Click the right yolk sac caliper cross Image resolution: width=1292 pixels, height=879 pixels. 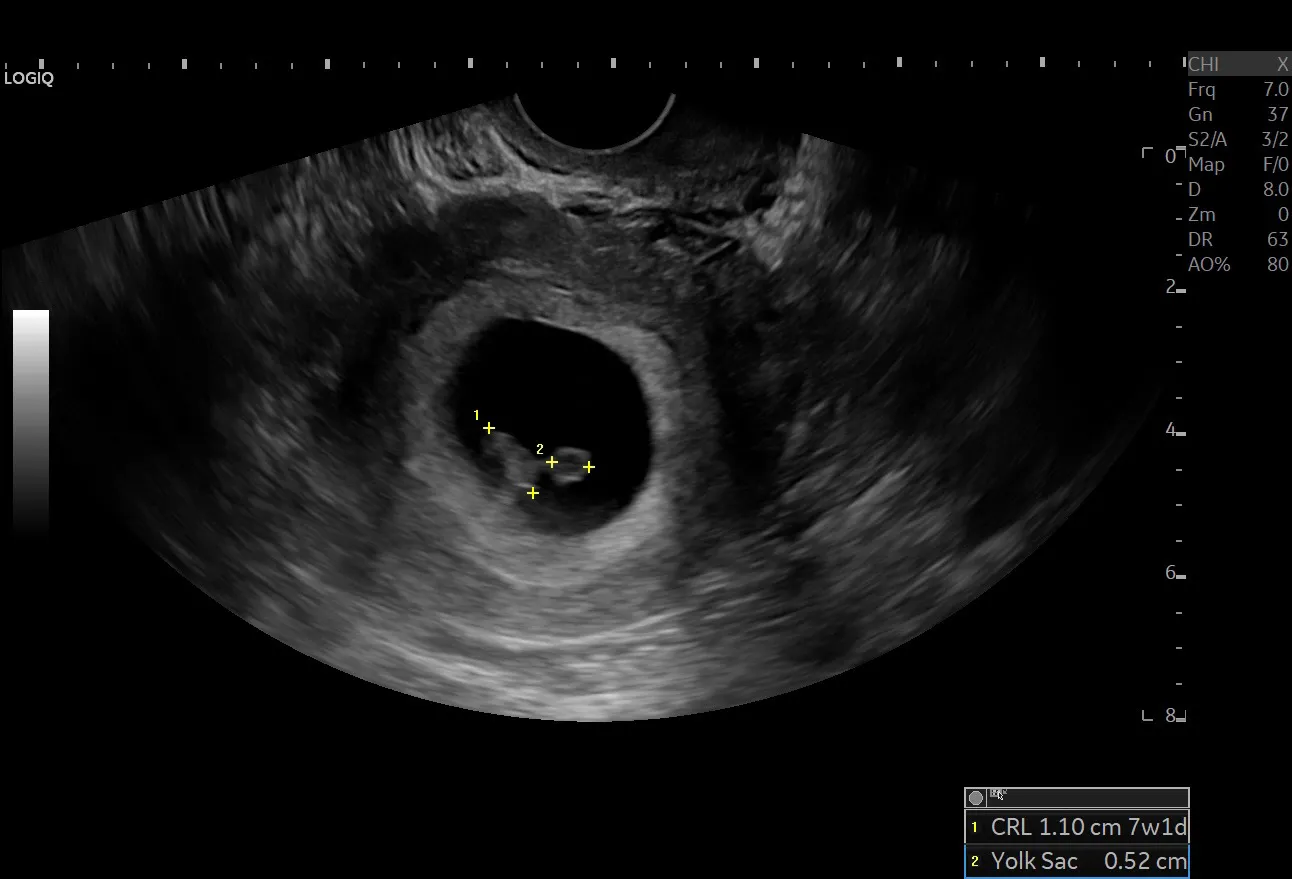pos(589,467)
